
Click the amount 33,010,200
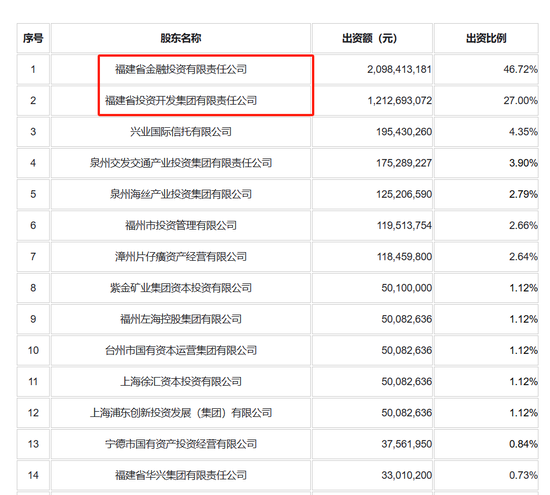407,475
